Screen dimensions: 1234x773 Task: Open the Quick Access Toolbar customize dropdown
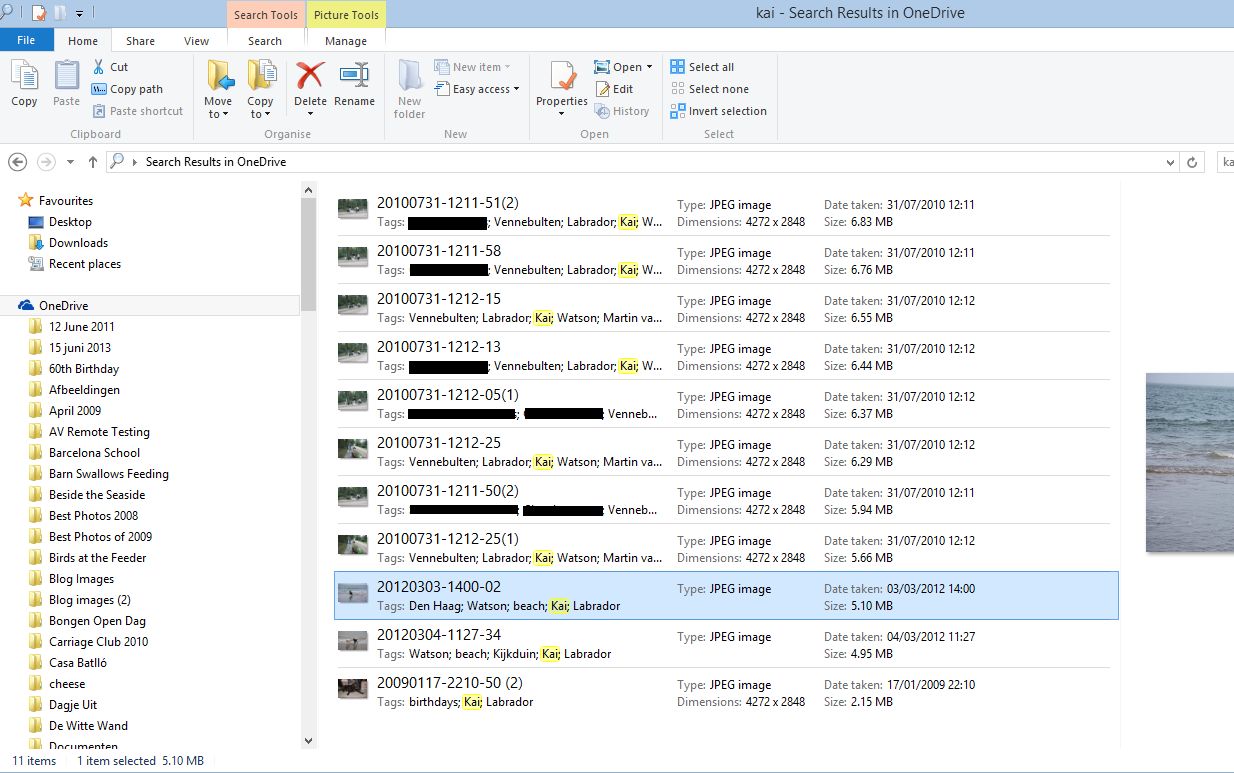click(x=79, y=14)
